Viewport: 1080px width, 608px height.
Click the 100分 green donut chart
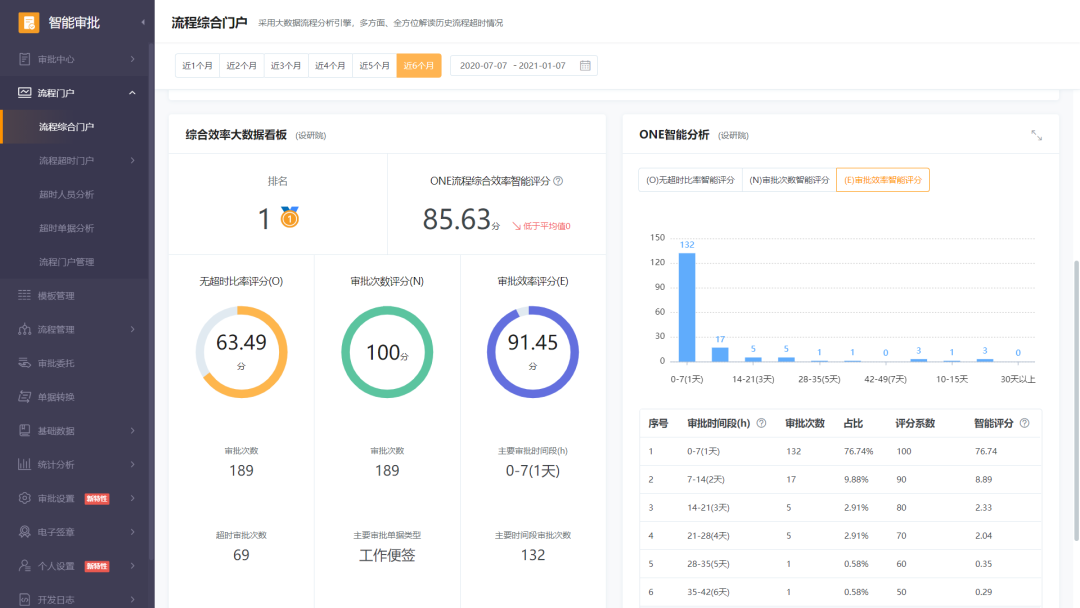[387, 352]
